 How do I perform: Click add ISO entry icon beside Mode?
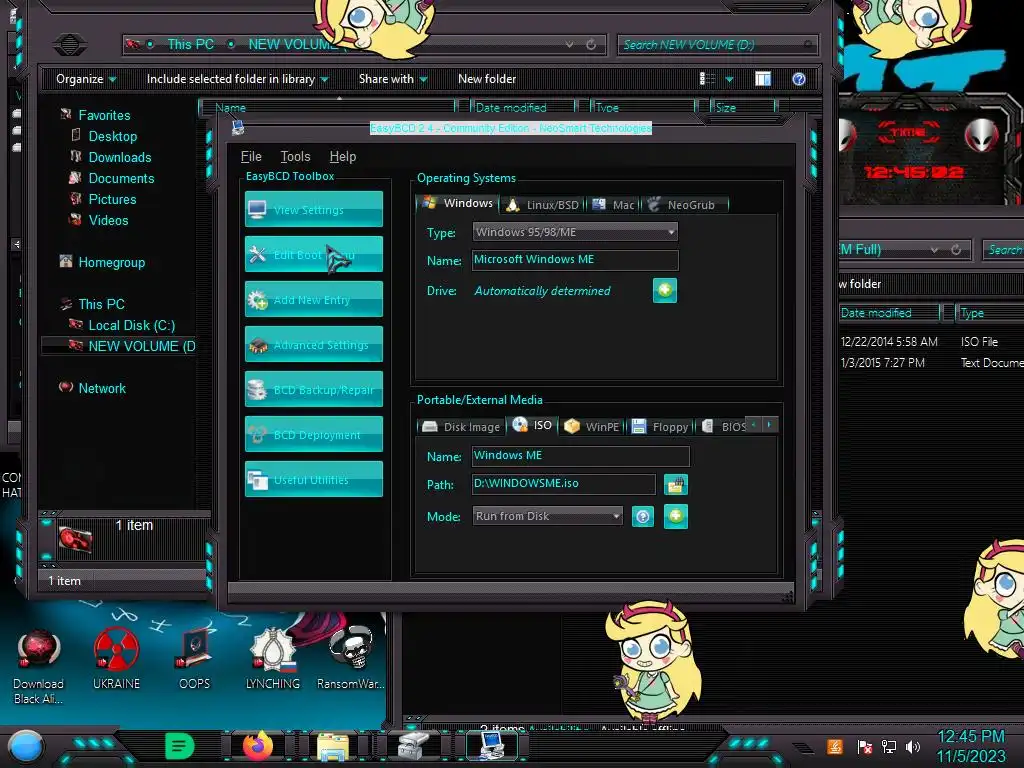pos(676,517)
